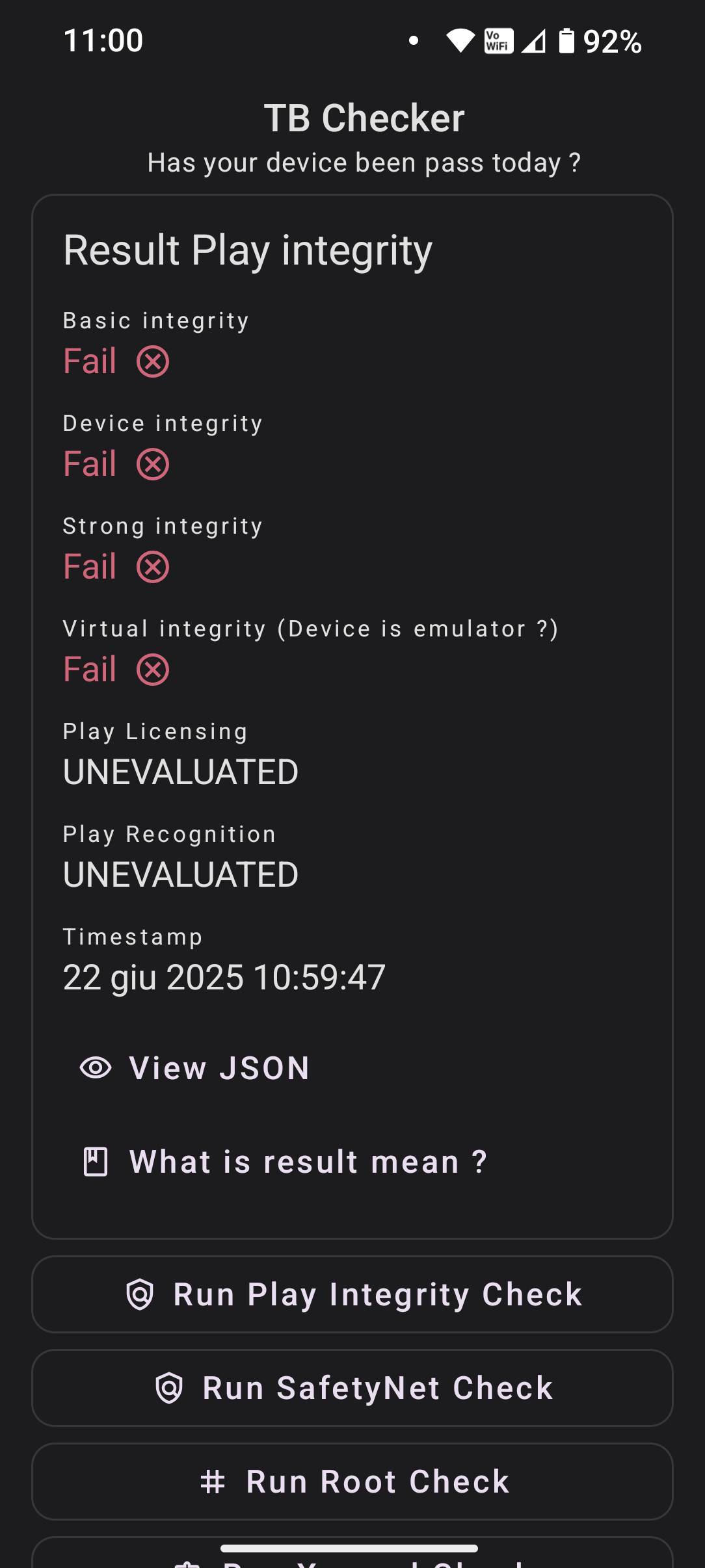Tap the hash icon on Run Root Check
The height and width of the screenshot is (1568, 705).
click(213, 1482)
